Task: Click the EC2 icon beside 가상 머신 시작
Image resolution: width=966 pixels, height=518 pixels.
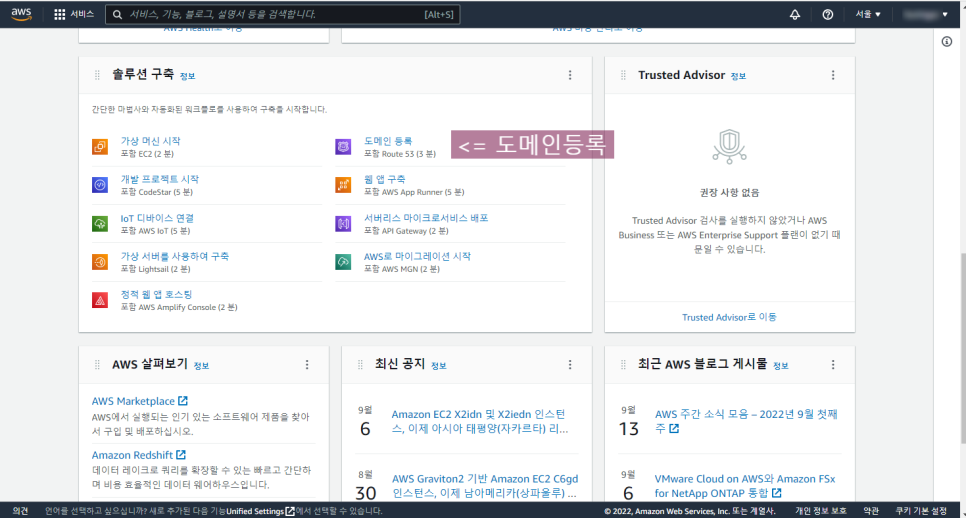Action: 100,147
